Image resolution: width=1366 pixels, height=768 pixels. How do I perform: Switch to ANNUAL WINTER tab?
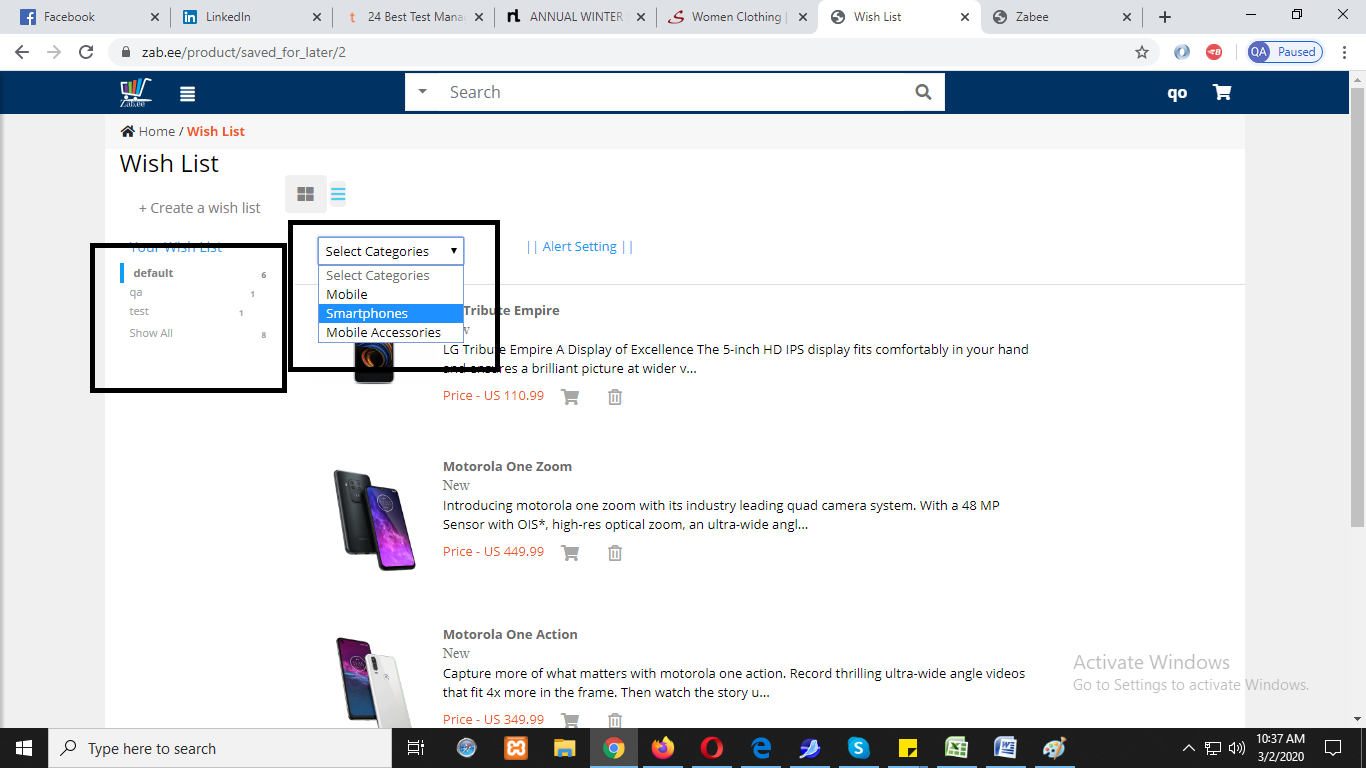click(575, 17)
